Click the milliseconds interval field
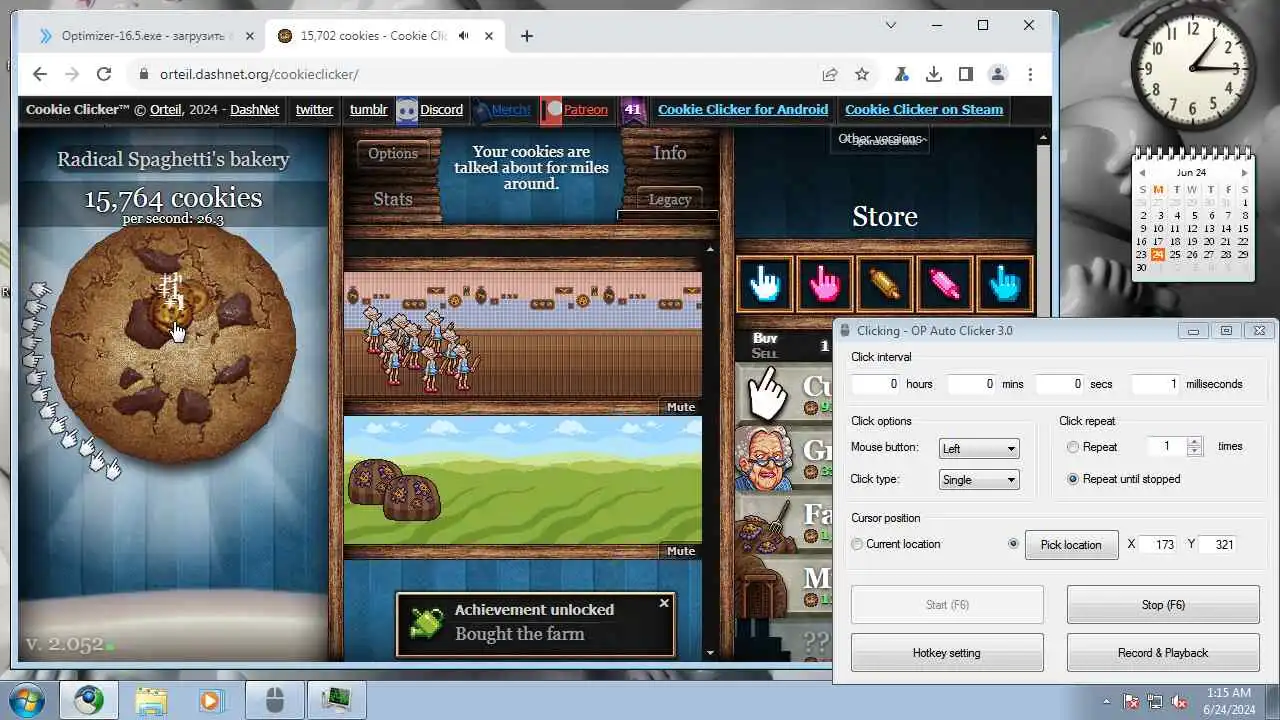 click(1155, 384)
